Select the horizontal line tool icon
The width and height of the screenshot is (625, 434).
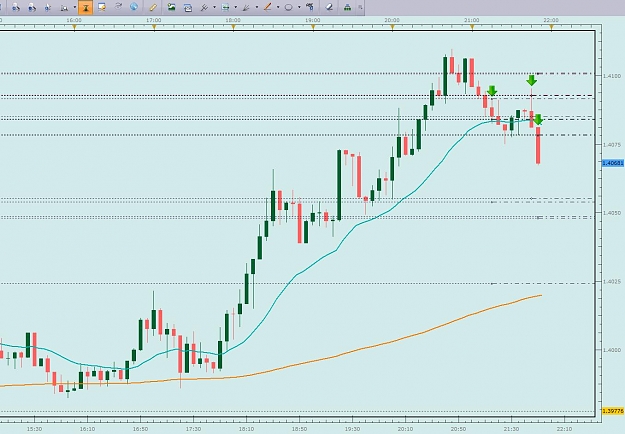click(x=225, y=7)
